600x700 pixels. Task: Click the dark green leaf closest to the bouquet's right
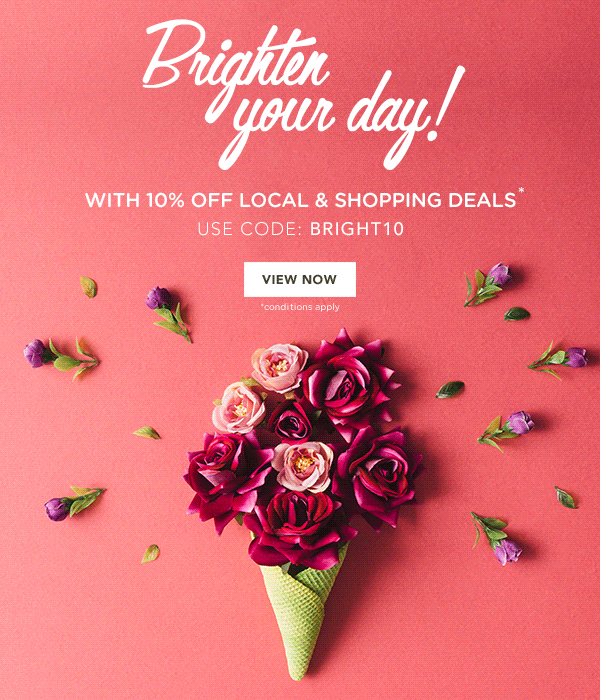pos(450,389)
